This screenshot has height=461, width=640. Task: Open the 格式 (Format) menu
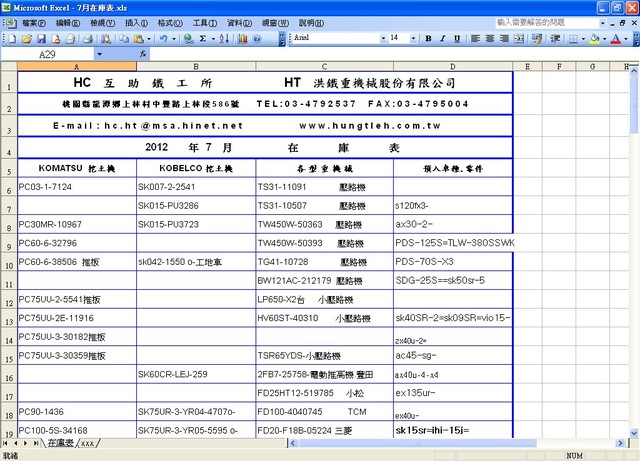(170, 23)
